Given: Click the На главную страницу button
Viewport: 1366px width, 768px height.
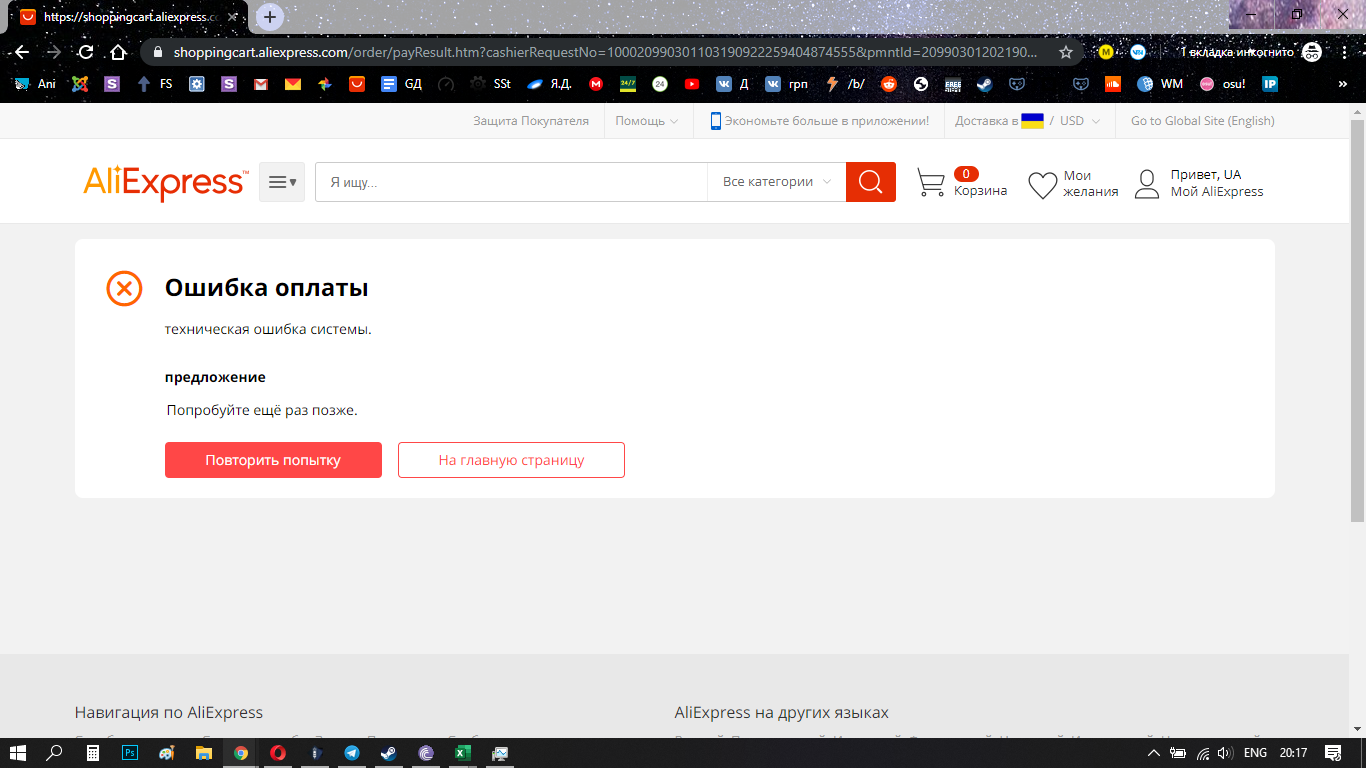Looking at the screenshot, I should tap(511, 460).
